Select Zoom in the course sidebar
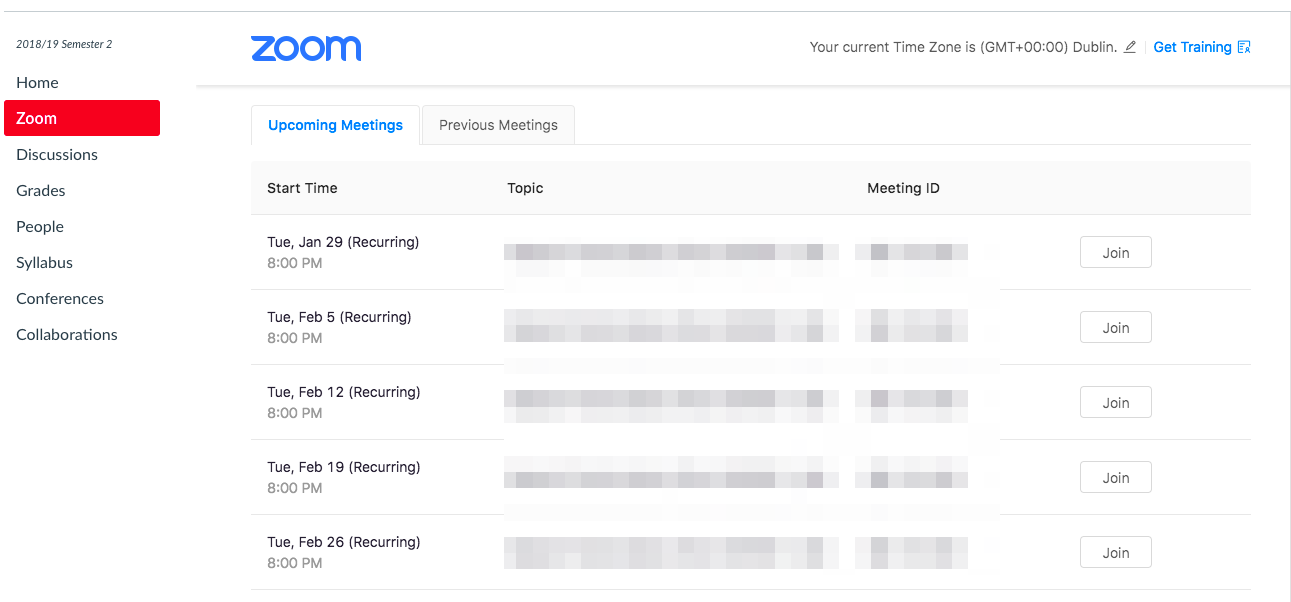 coord(82,118)
